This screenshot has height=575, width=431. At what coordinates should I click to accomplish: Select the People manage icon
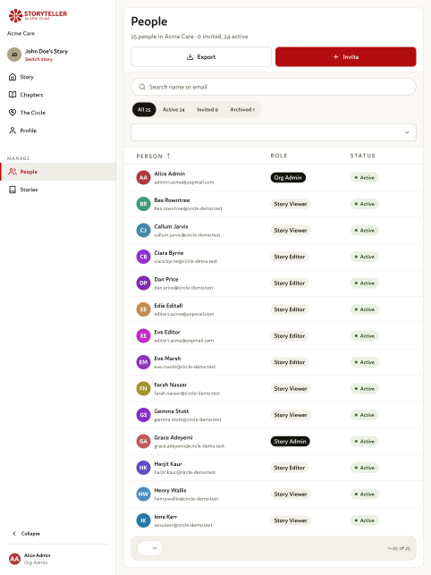[12, 172]
